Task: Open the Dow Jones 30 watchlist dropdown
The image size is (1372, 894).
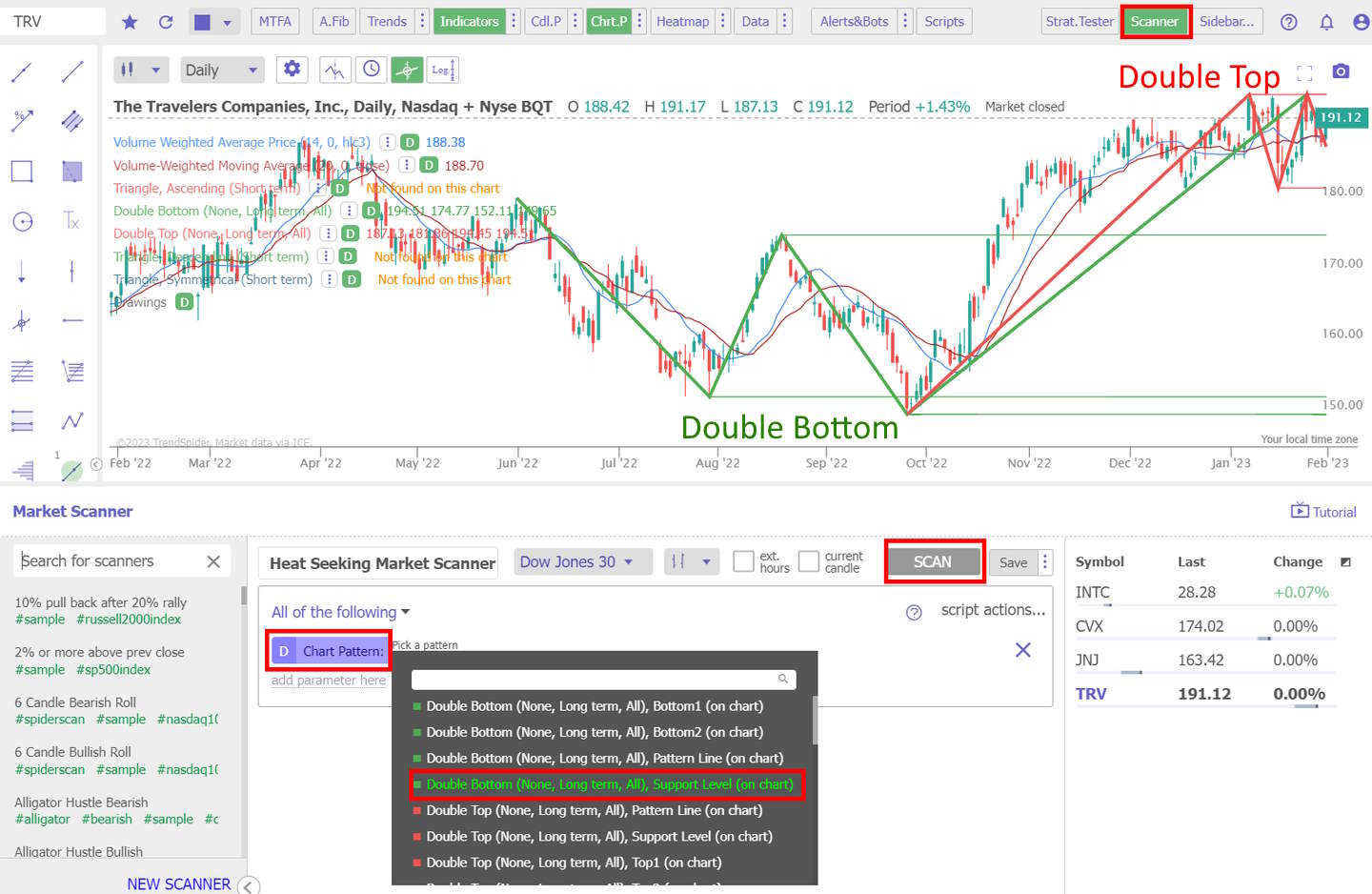Action: [x=582, y=561]
